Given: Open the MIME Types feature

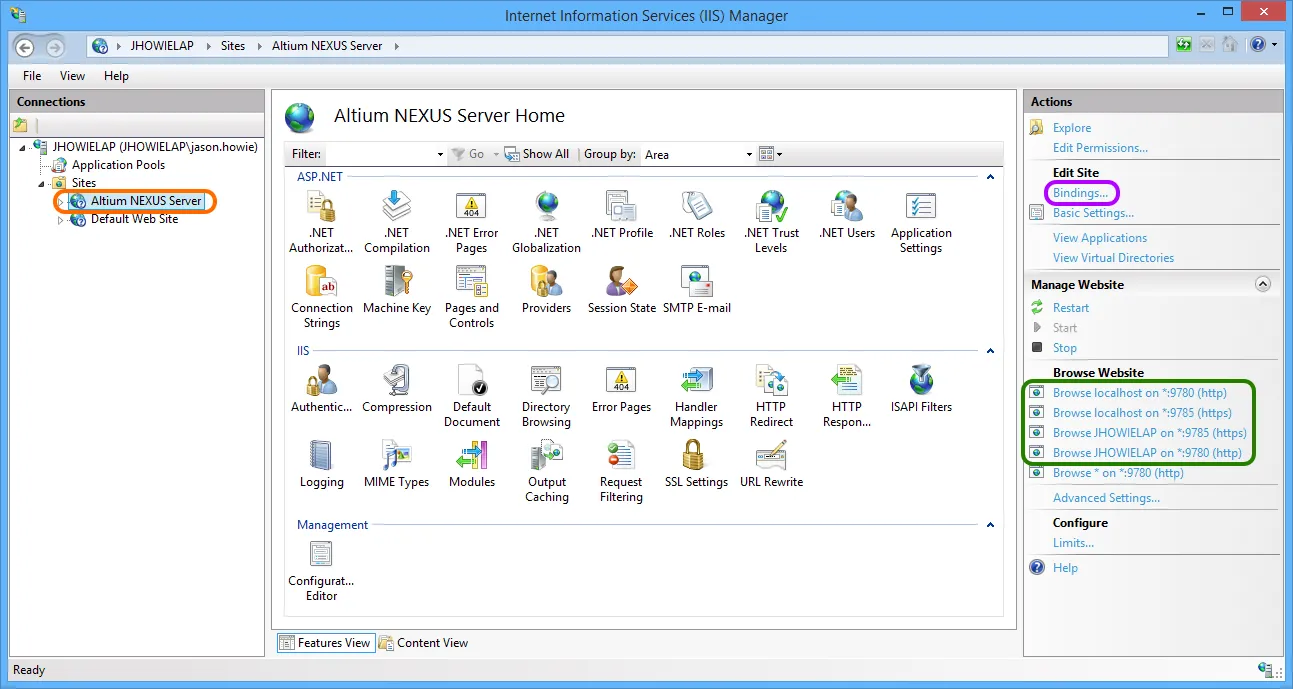Looking at the screenshot, I should pyautogui.click(x=397, y=464).
